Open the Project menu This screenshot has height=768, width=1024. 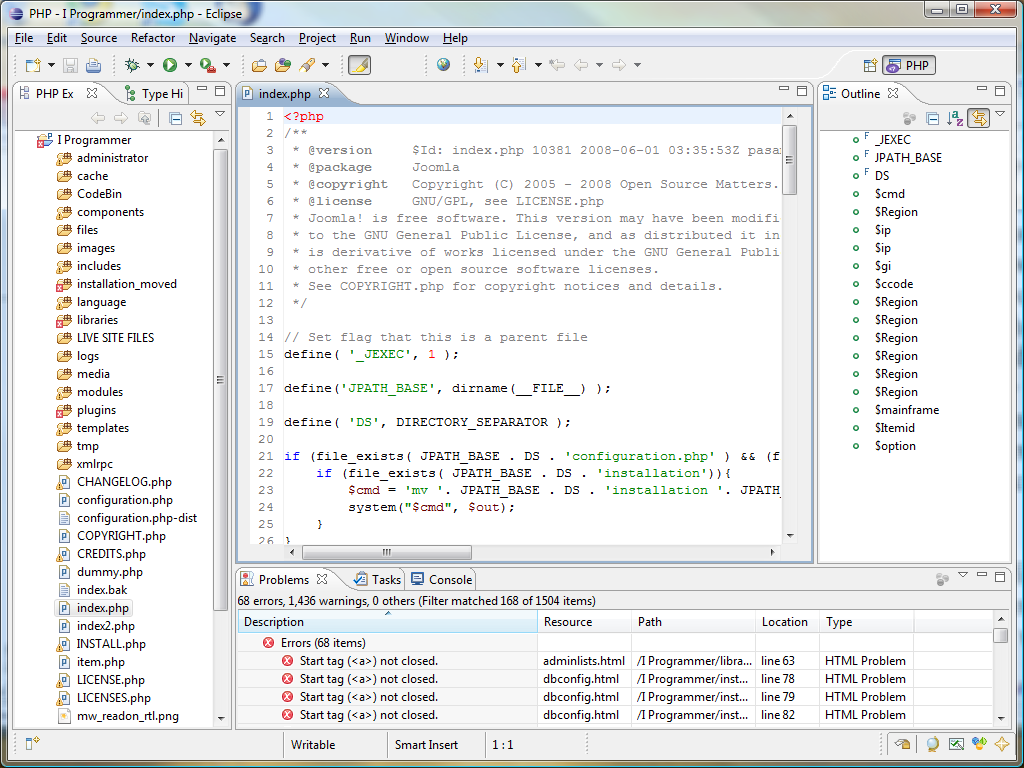(317, 38)
